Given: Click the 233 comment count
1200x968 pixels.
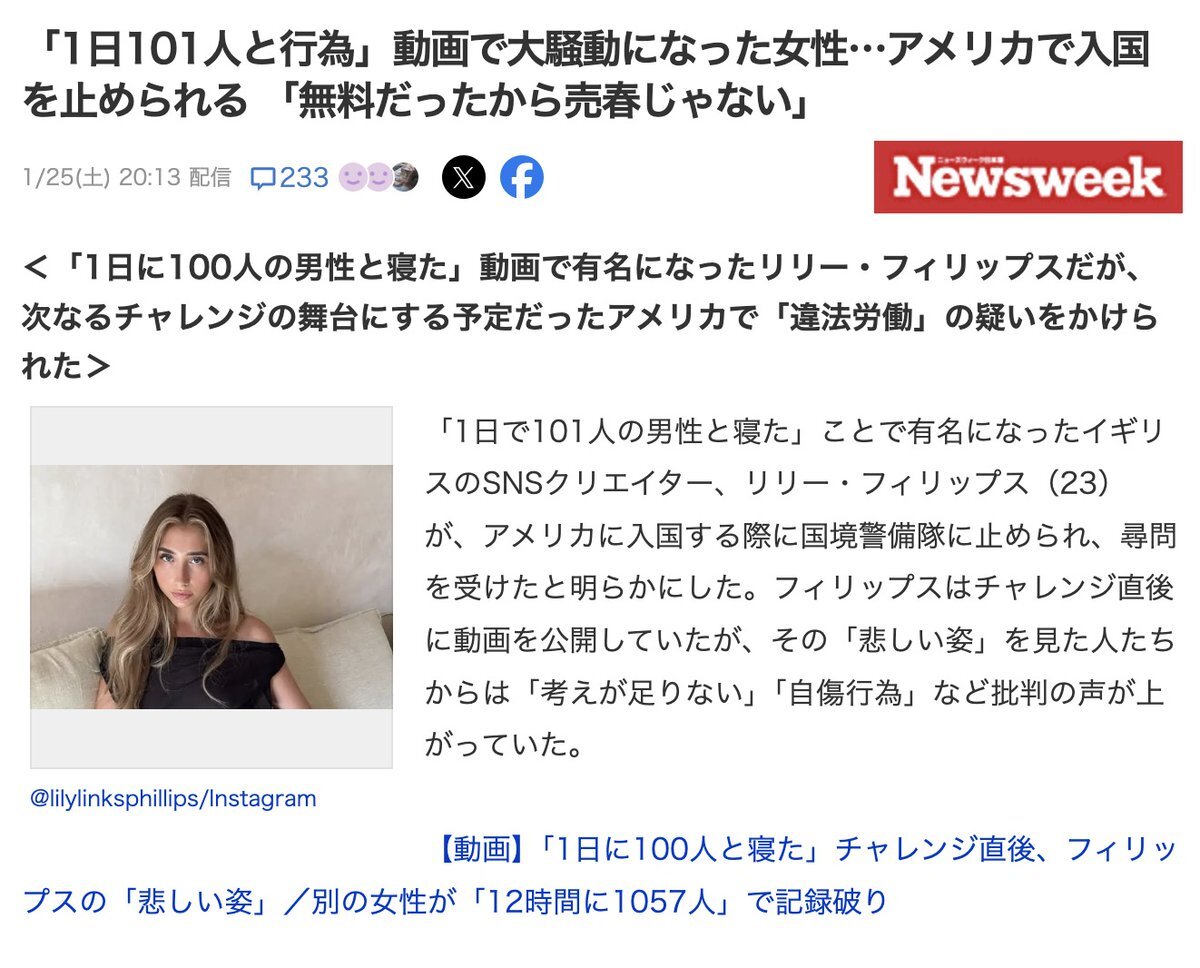Looking at the screenshot, I should tap(304, 178).
